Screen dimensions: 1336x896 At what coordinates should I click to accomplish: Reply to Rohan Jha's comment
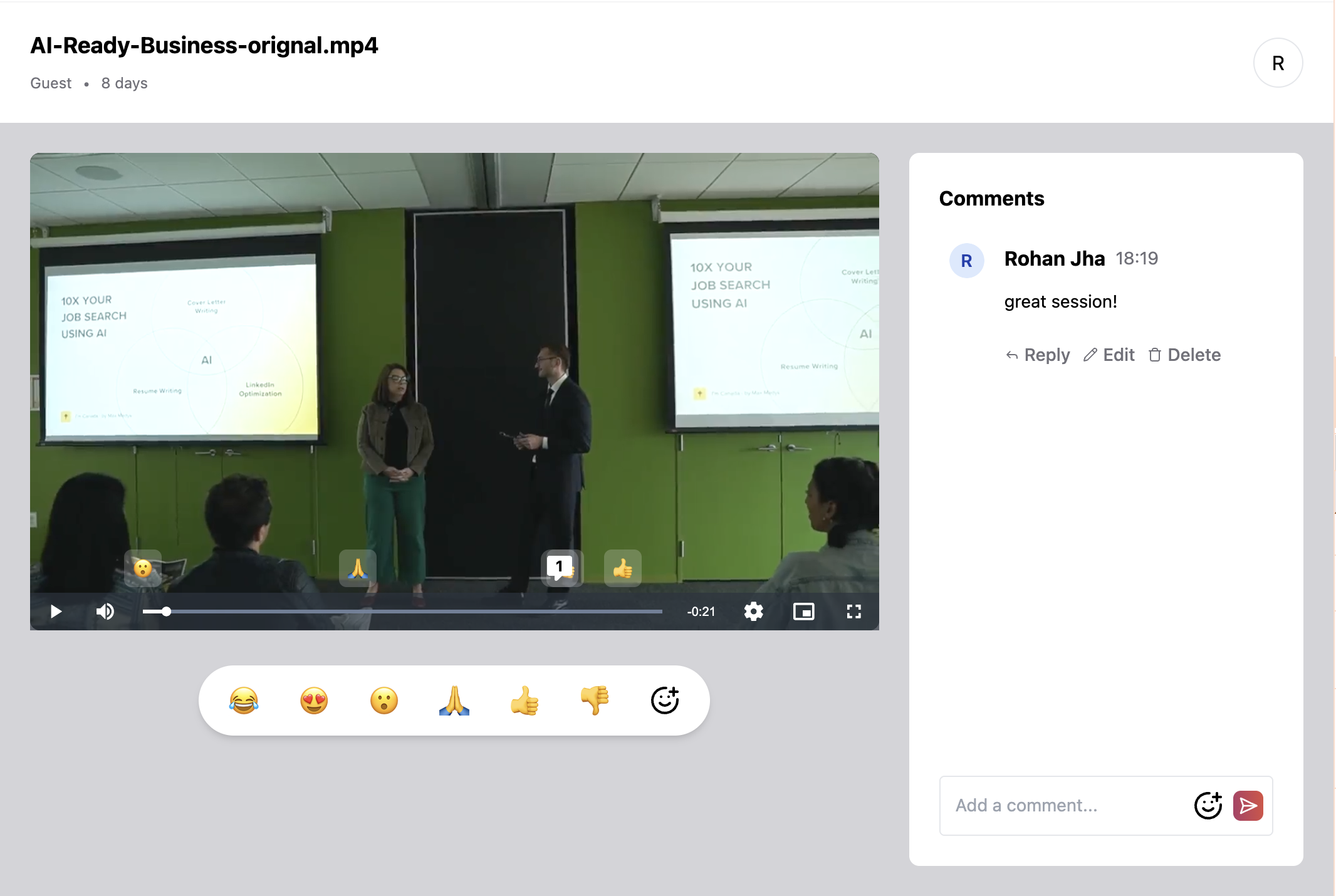(x=1038, y=355)
